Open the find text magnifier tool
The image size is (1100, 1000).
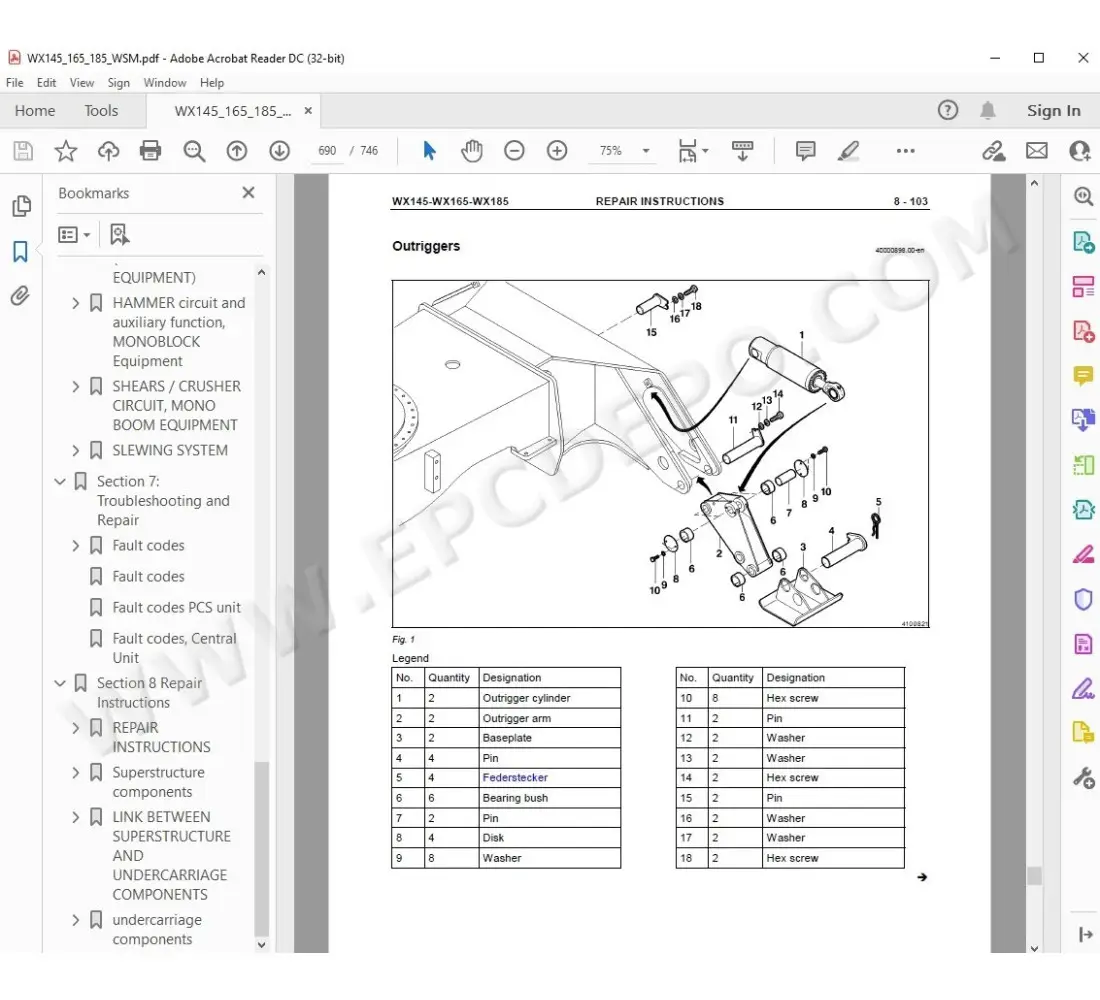point(194,151)
